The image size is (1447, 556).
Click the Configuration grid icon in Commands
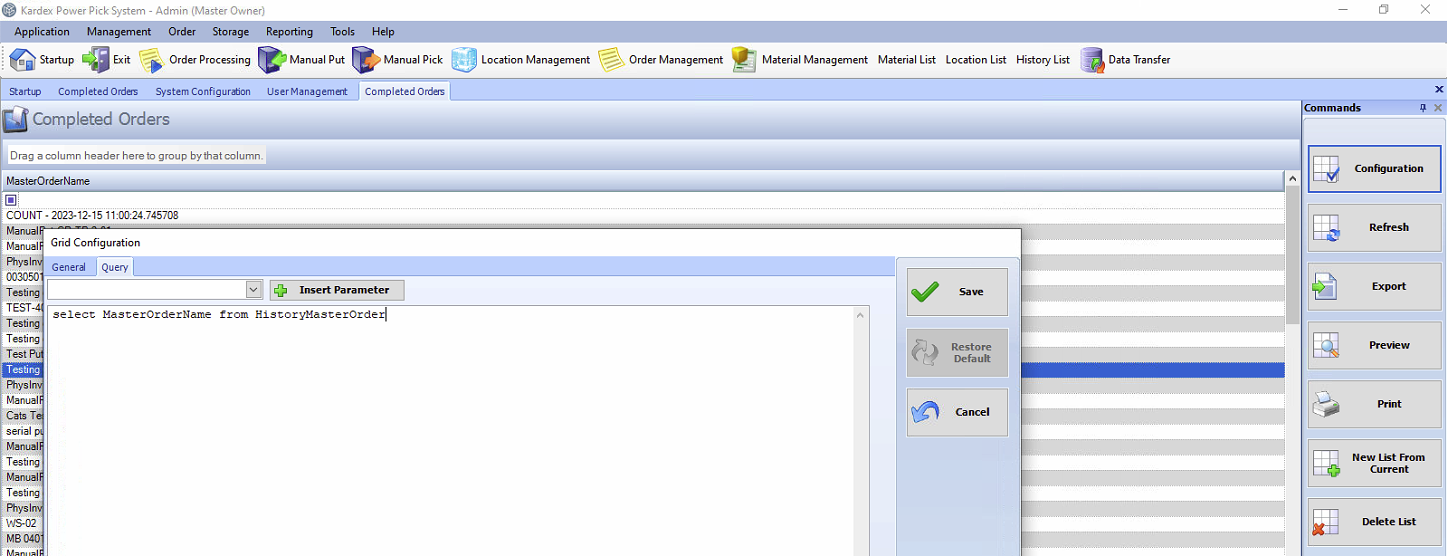pyautogui.click(x=1326, y=169)
